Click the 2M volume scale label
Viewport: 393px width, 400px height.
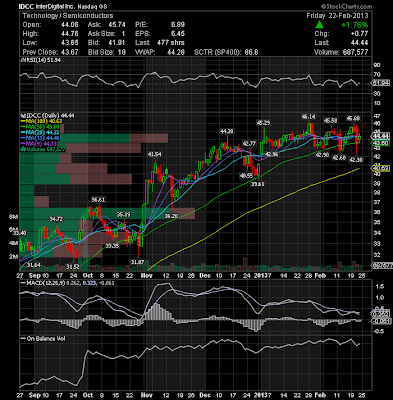(x=13, y=257)
